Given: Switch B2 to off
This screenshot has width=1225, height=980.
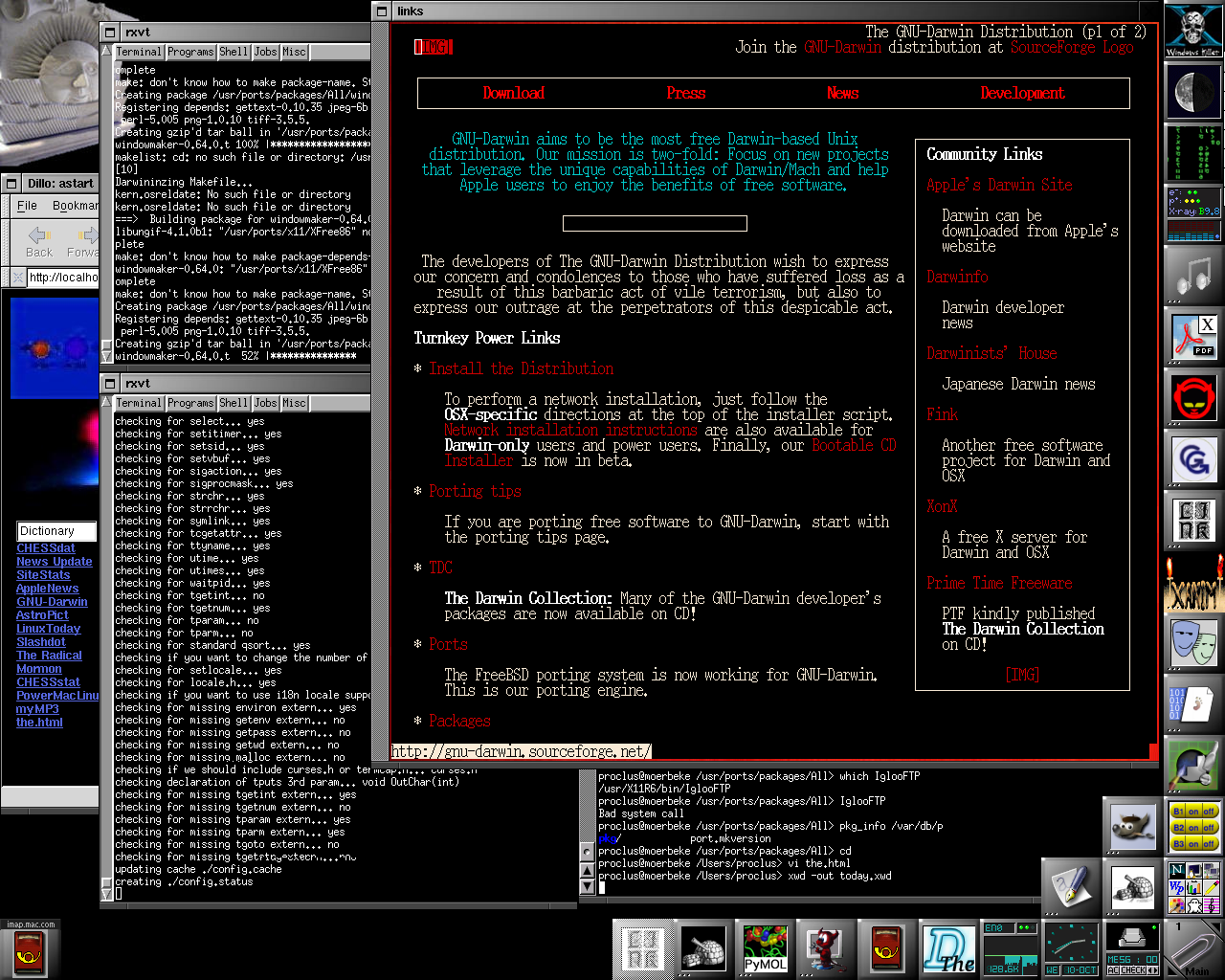Looking at the screenshot, I should tap(1210, 828).
